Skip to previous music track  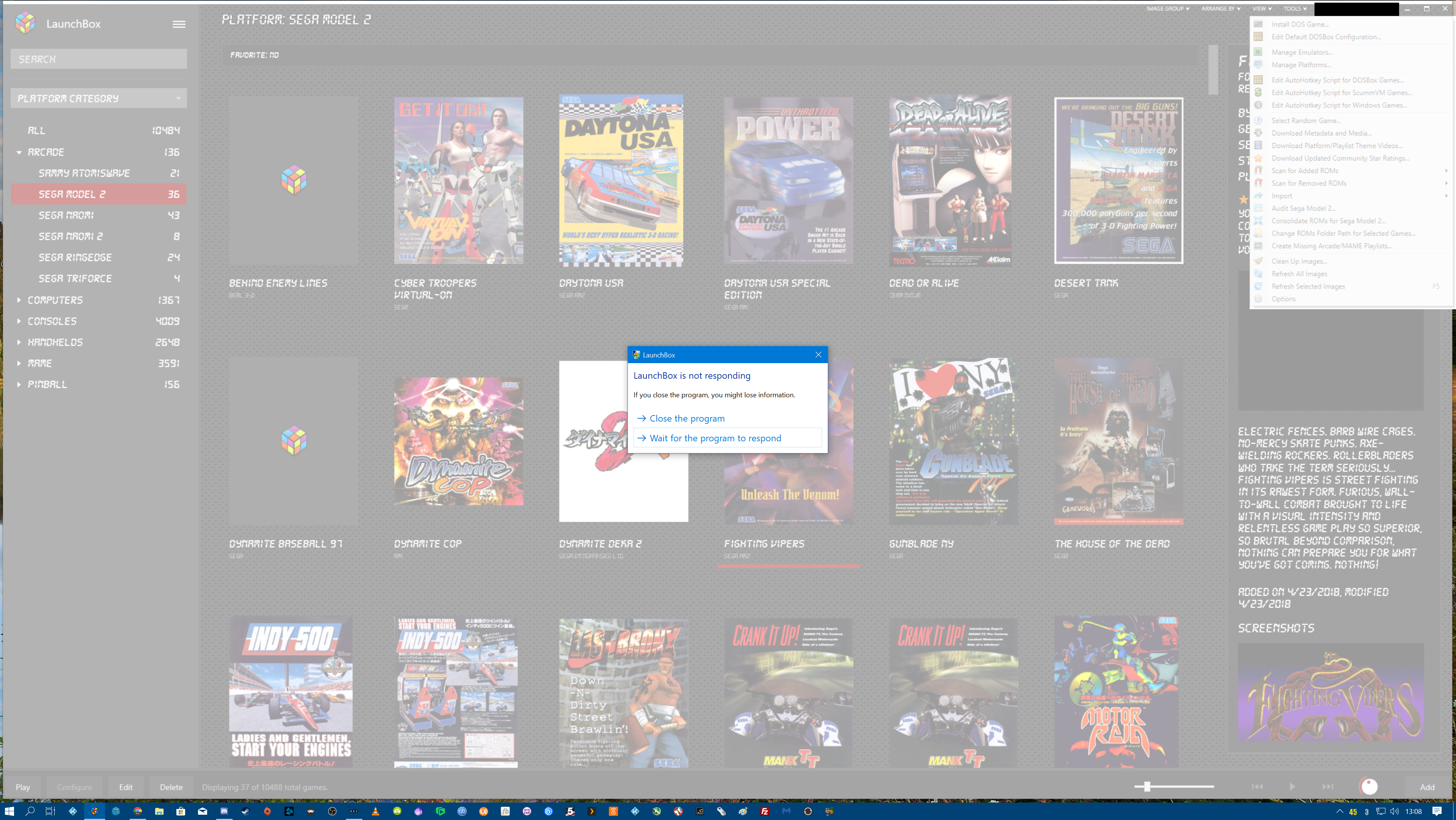[x=1257, y=787]
